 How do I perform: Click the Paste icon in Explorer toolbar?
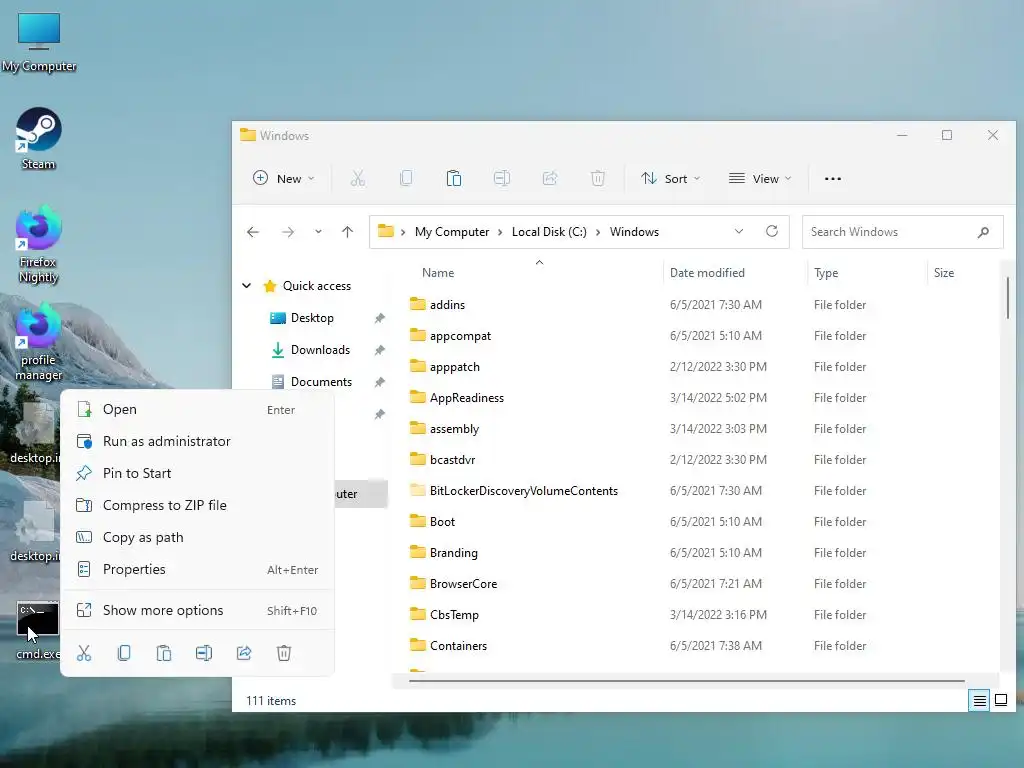[x=454, y=178]
